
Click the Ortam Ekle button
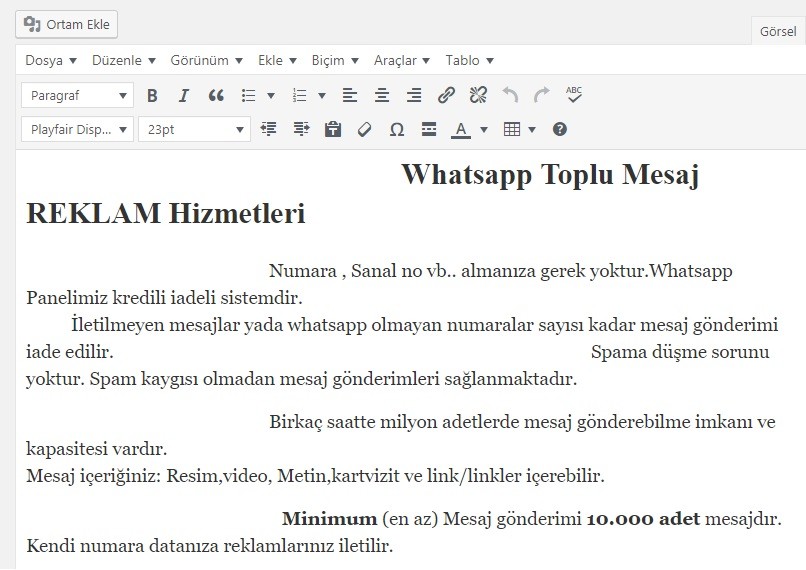[66, 24]
